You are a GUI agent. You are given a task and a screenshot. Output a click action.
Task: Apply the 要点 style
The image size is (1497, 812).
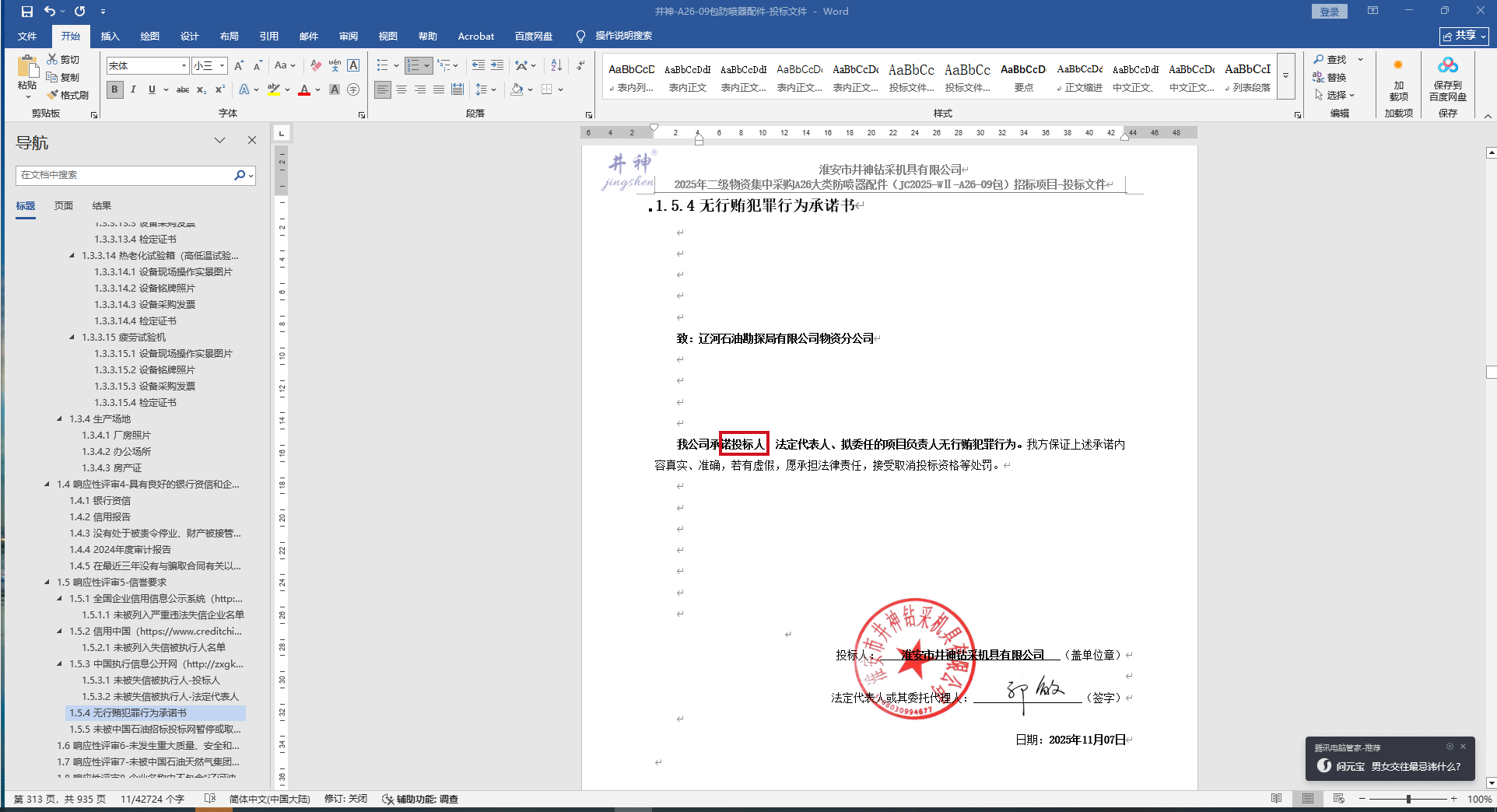pyautogui.click(x=1024, y=78)
